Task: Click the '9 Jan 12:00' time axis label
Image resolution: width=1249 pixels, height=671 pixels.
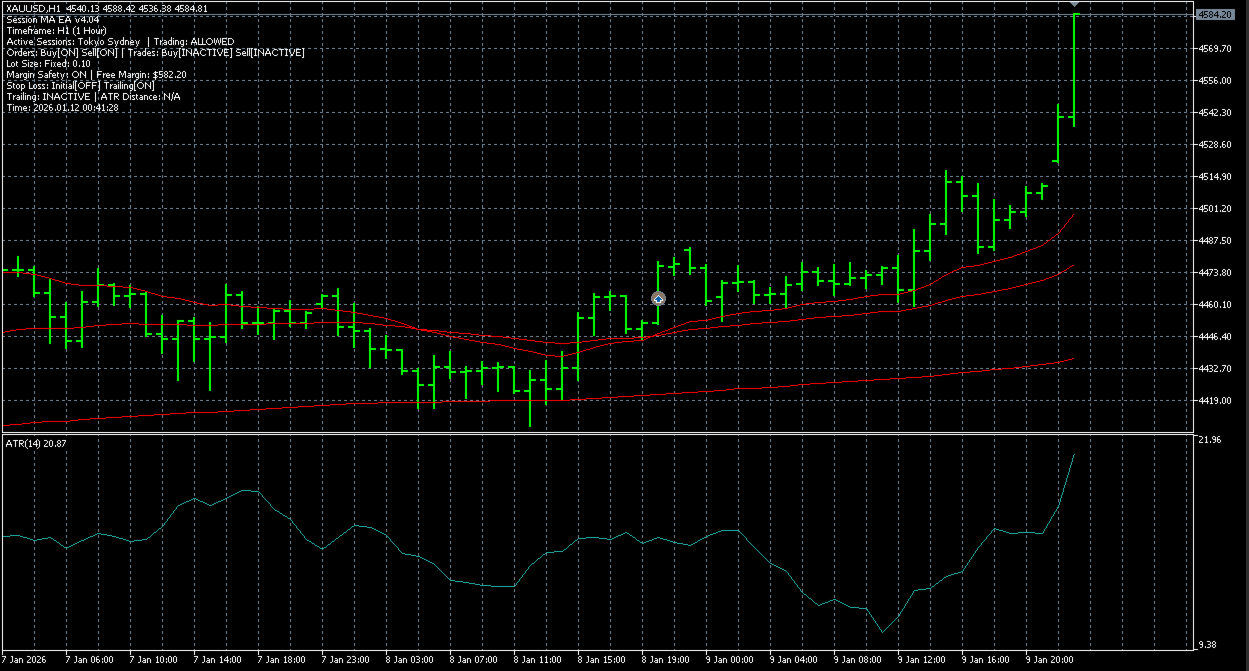Action: tap(922, 660)
